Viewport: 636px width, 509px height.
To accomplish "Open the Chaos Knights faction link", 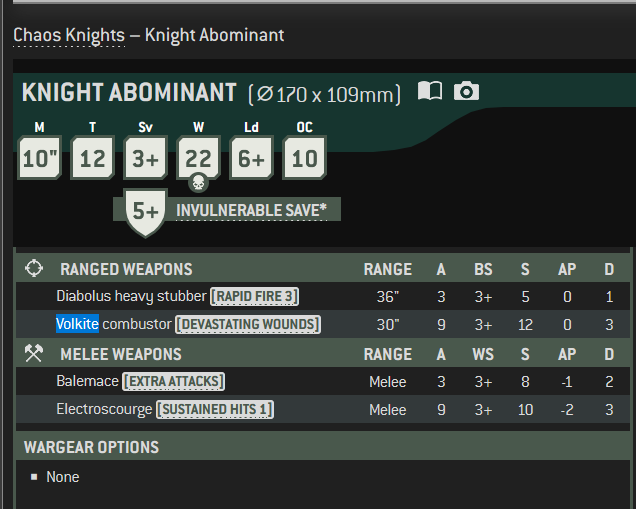I will click(x=69, y=35).
